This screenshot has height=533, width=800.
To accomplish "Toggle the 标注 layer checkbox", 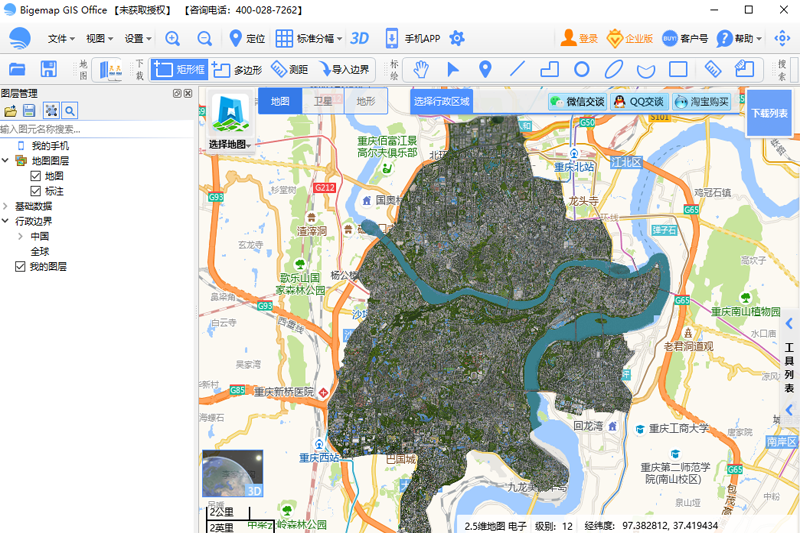I will click(36, 191).
